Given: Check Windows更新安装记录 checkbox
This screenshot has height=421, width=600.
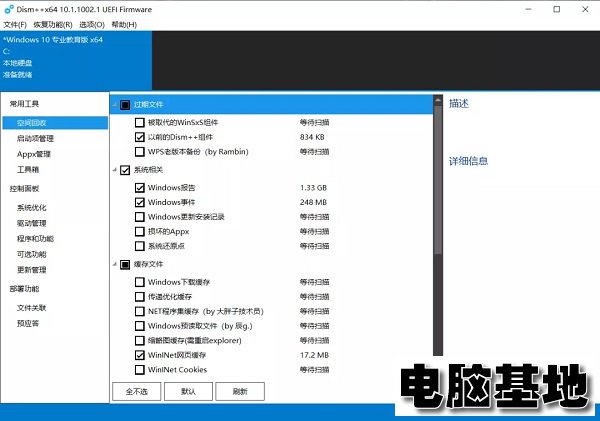Looking at the screenshot, I should coord(140,217).
